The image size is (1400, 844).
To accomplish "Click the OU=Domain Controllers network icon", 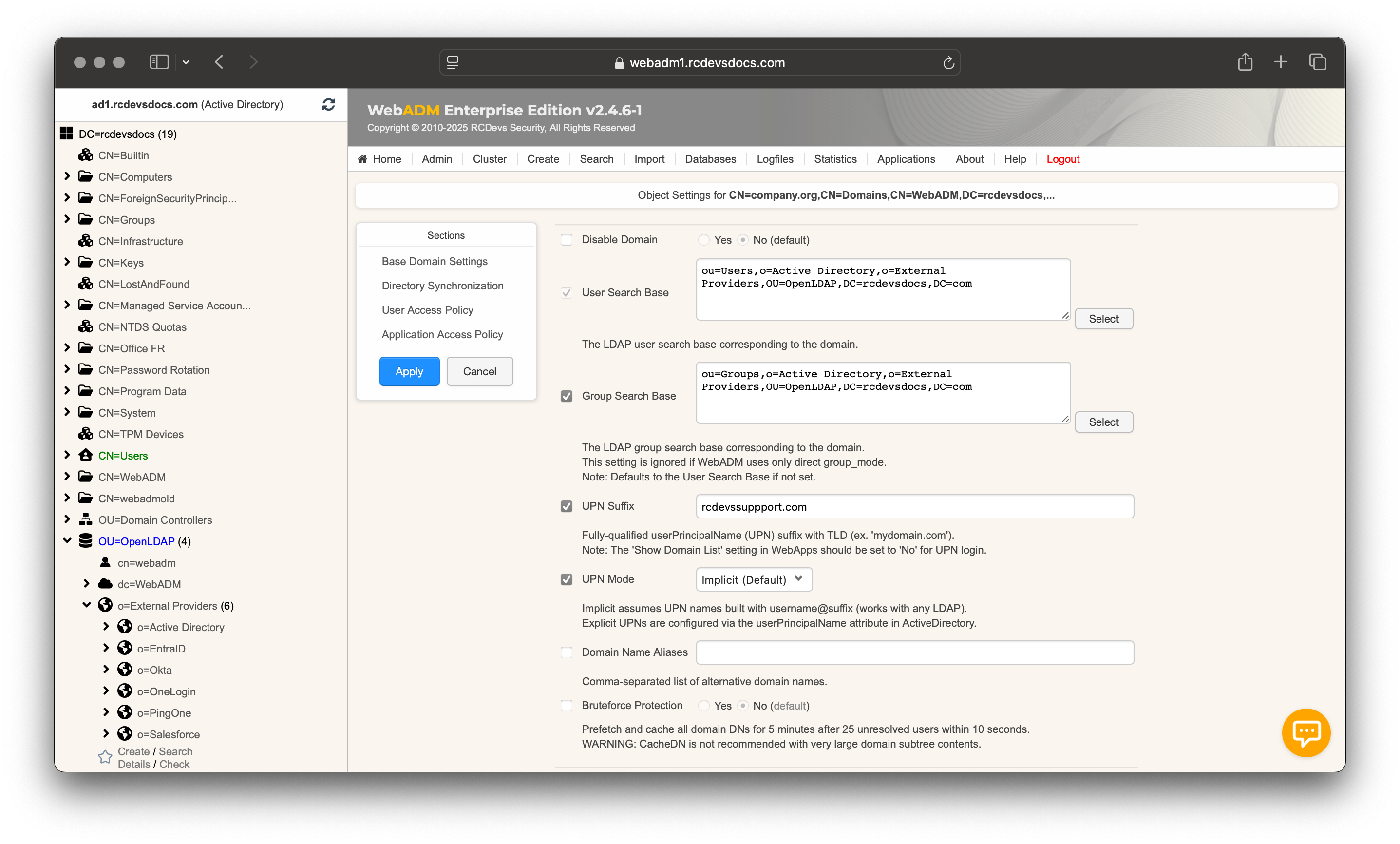I will [86, 519].
